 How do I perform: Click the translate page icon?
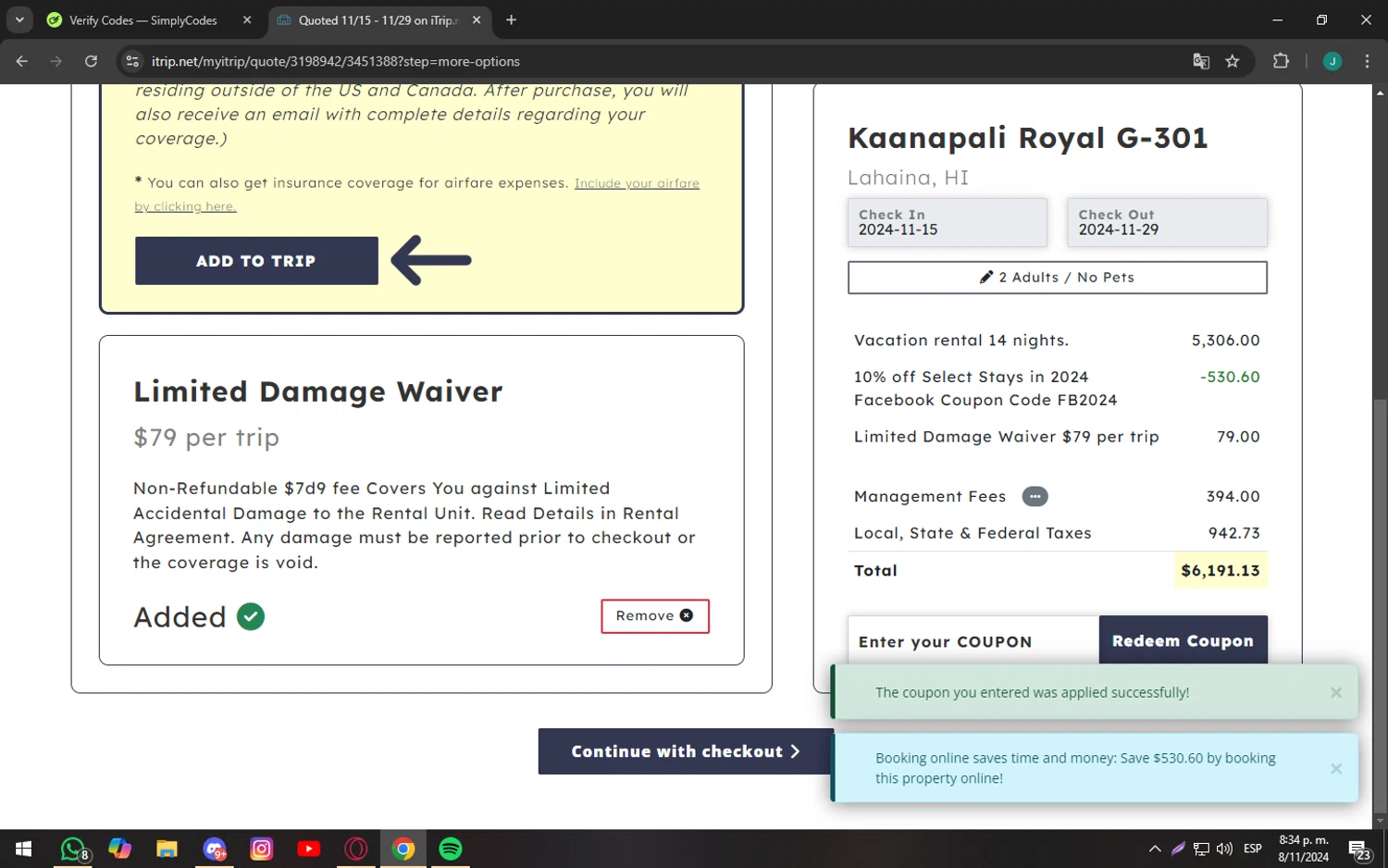coord(1201,61)
